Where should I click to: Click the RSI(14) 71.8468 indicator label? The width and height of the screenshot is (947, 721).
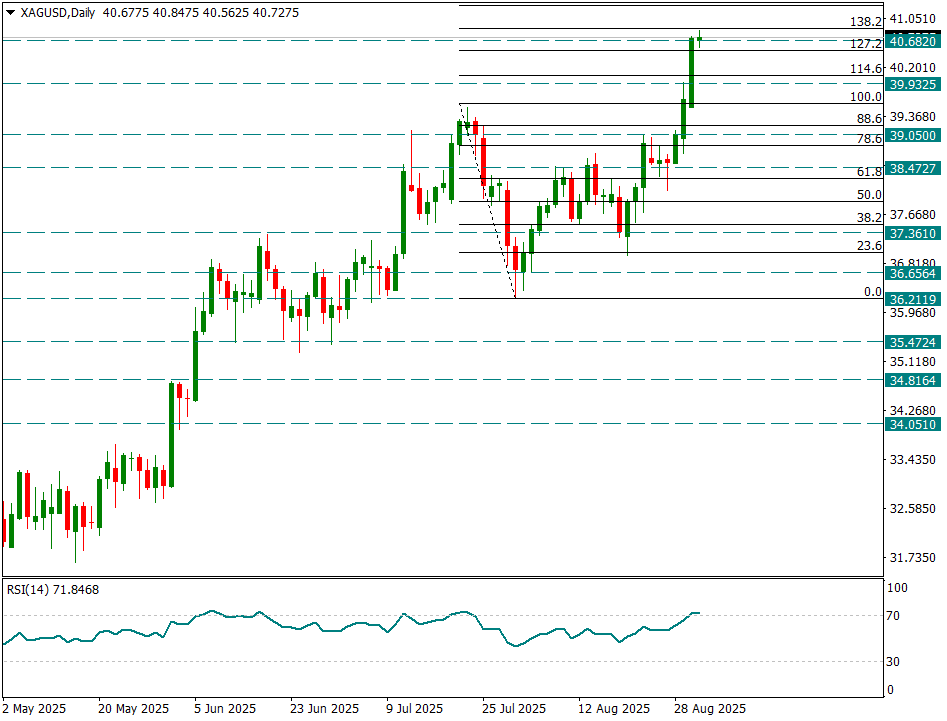(x=53, y=589)
